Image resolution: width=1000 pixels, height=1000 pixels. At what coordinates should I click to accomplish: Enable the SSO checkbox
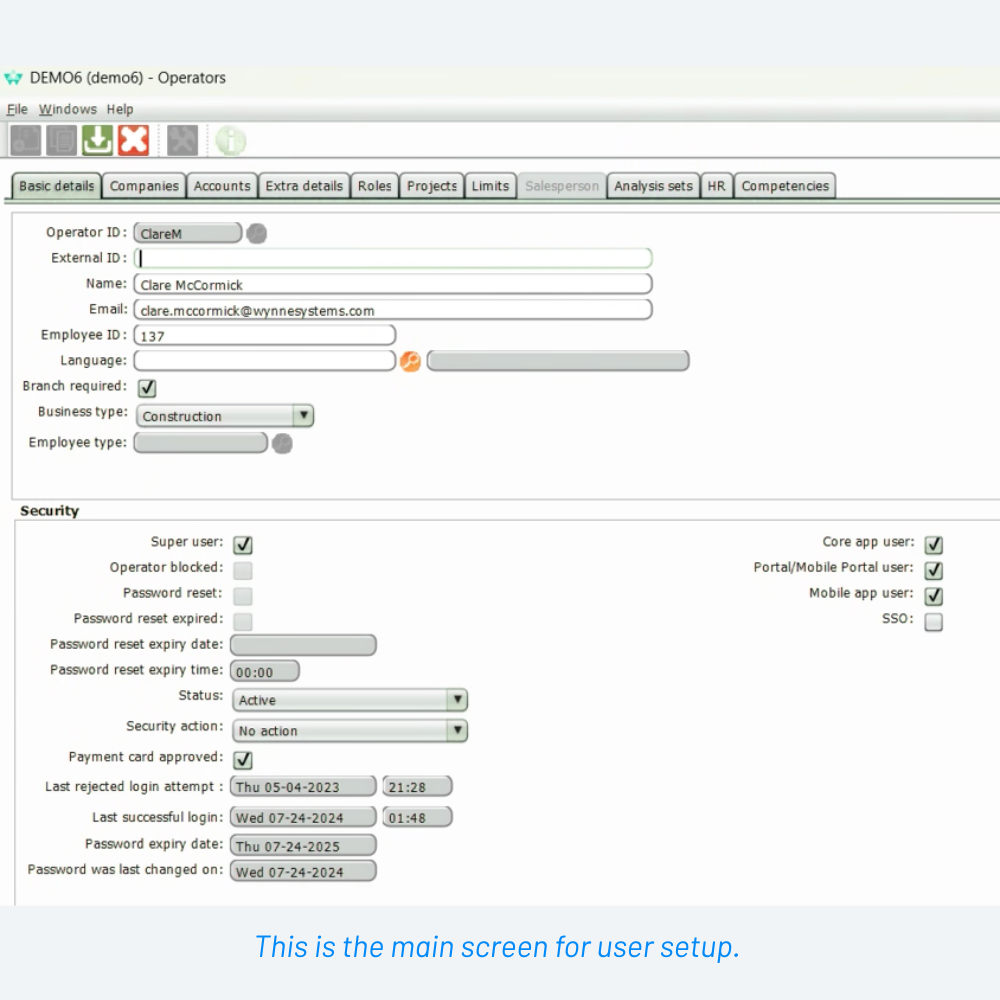pos(933,622)
